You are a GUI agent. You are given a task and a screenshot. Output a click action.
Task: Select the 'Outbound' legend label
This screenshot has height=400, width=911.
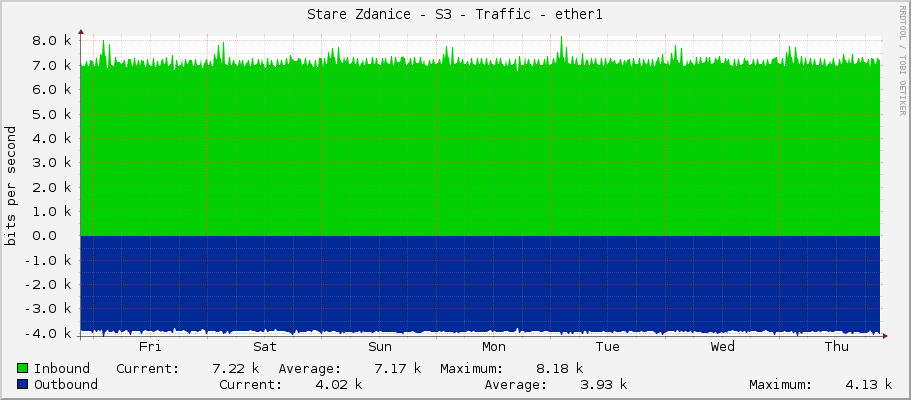(x=66, y=384)
